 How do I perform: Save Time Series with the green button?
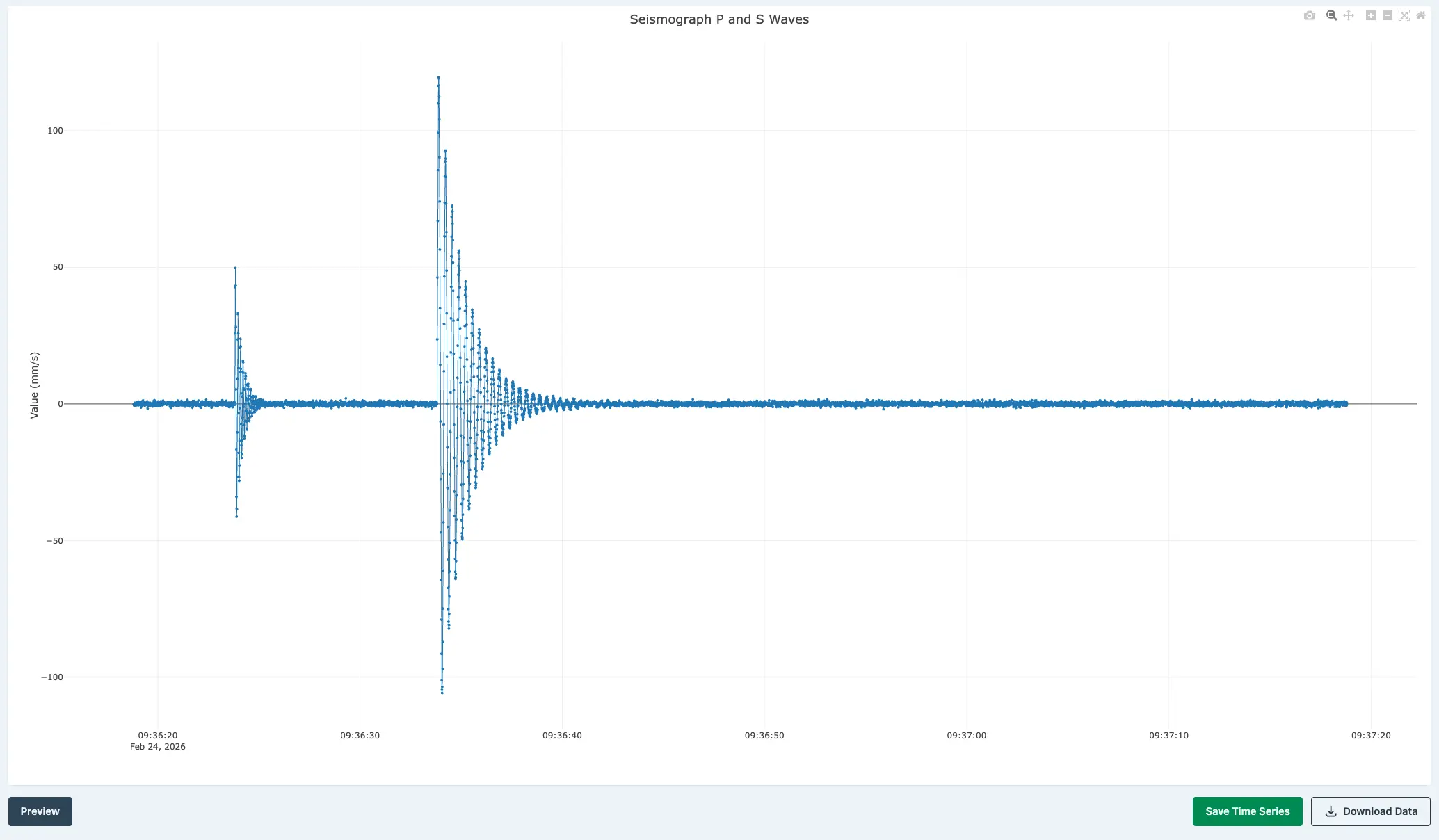pyautogui.click(x=1247, y=811)
